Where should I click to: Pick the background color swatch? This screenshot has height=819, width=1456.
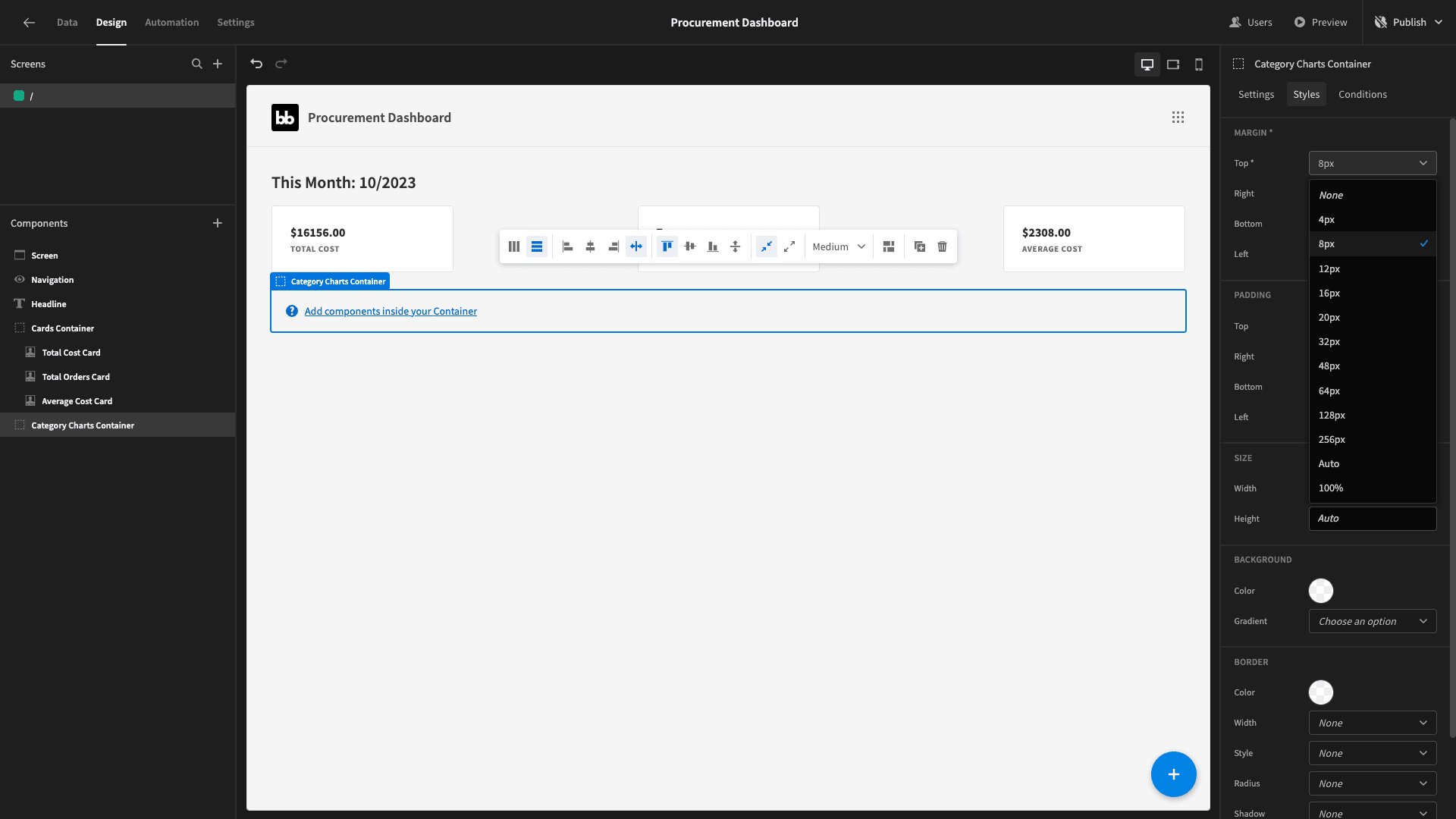1321,591
